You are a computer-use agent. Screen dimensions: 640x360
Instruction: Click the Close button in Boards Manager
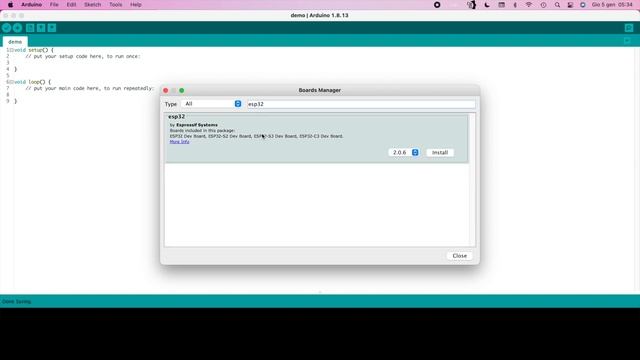tap(460, 256)
